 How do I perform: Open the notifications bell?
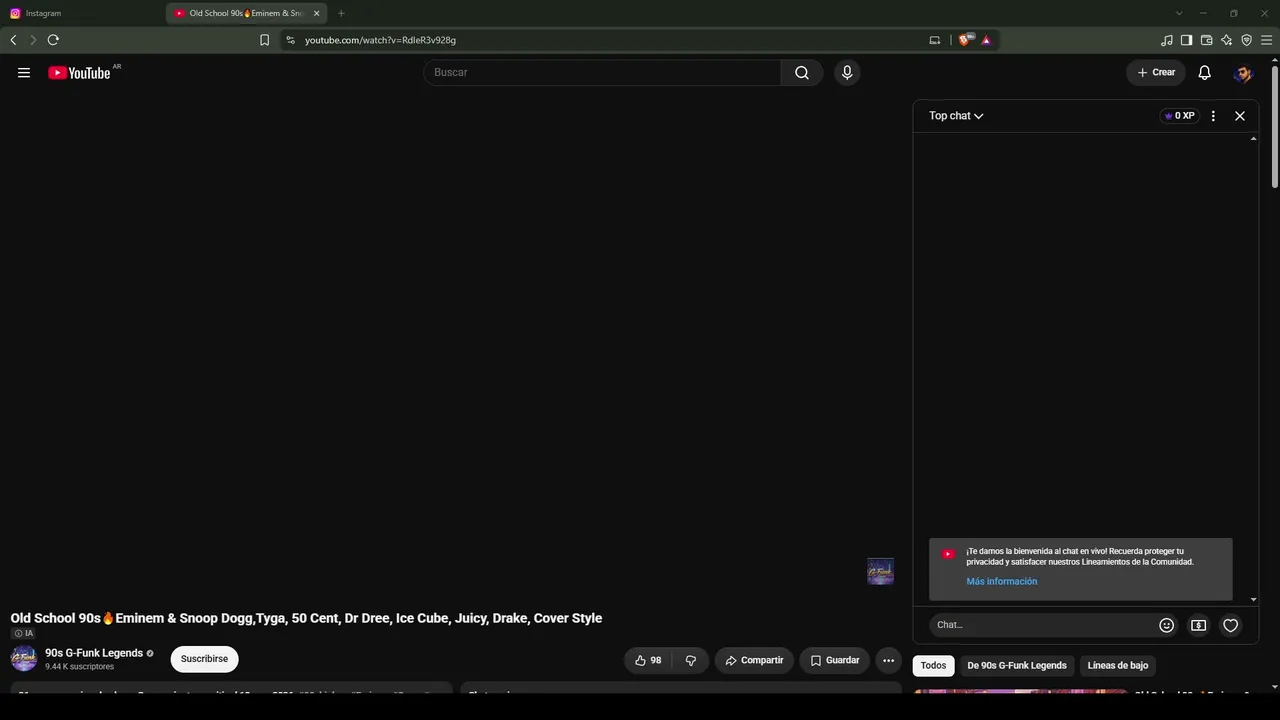pos(1205,72)
